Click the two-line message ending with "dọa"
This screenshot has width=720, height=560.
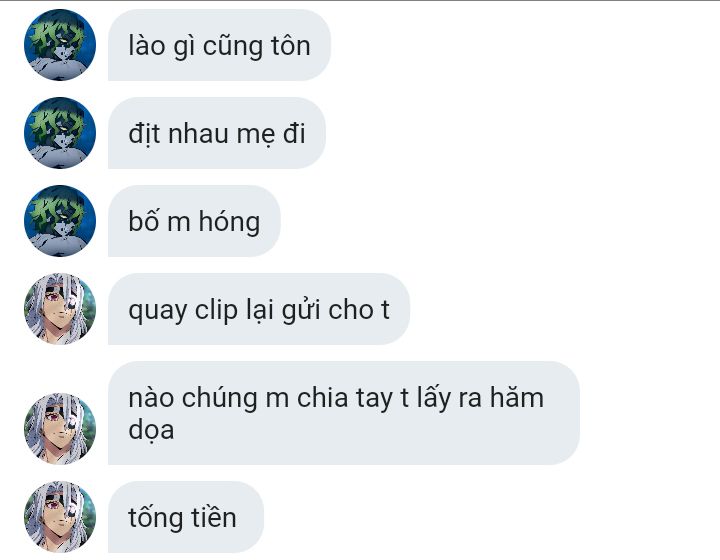[x=344, y=413]
